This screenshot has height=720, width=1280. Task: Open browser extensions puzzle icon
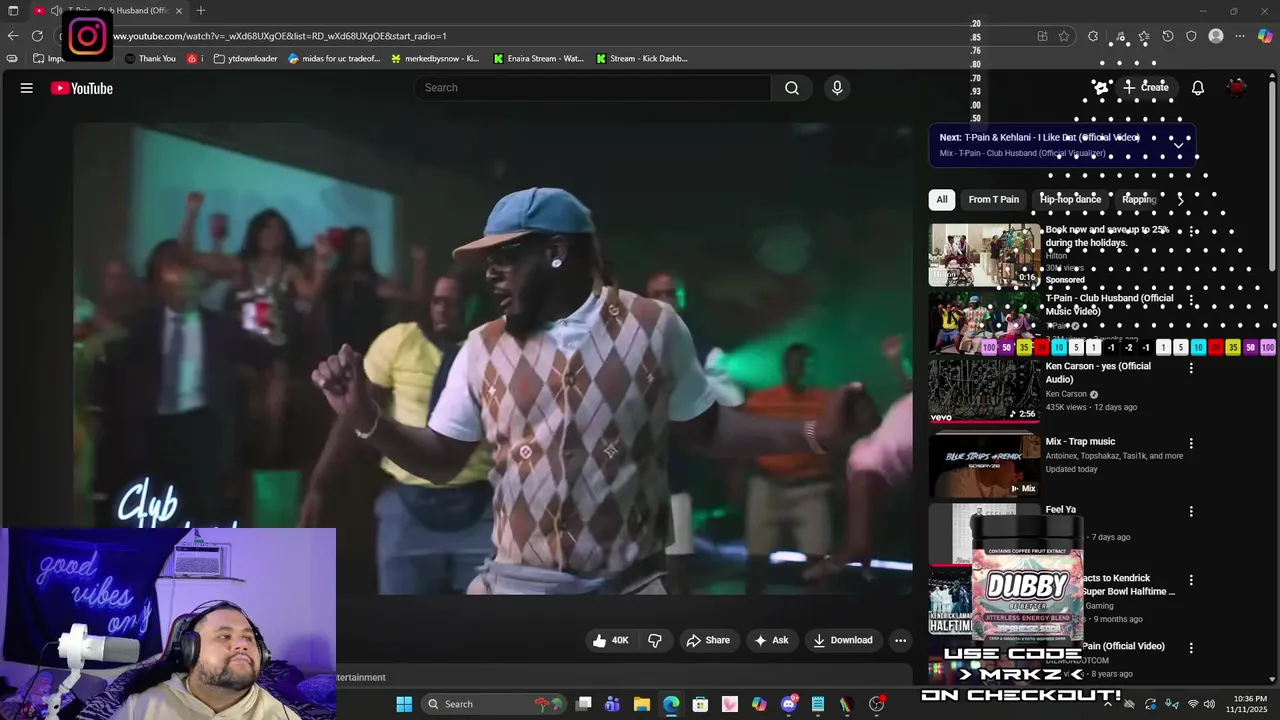pos(1093,36)
